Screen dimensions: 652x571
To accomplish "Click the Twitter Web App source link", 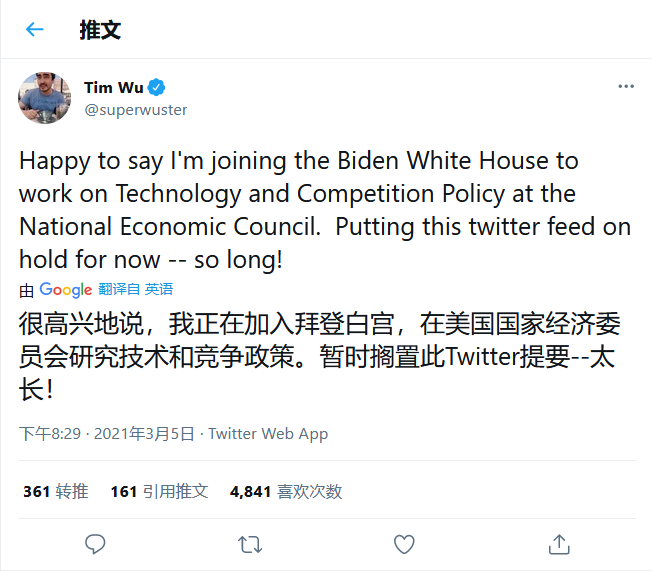I will click(x=268, y=434).
